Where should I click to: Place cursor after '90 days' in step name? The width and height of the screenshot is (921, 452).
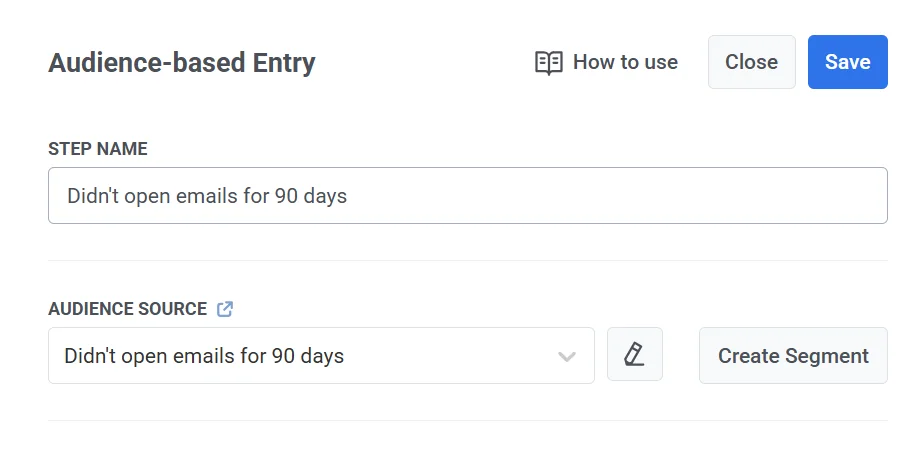(349, 196)
